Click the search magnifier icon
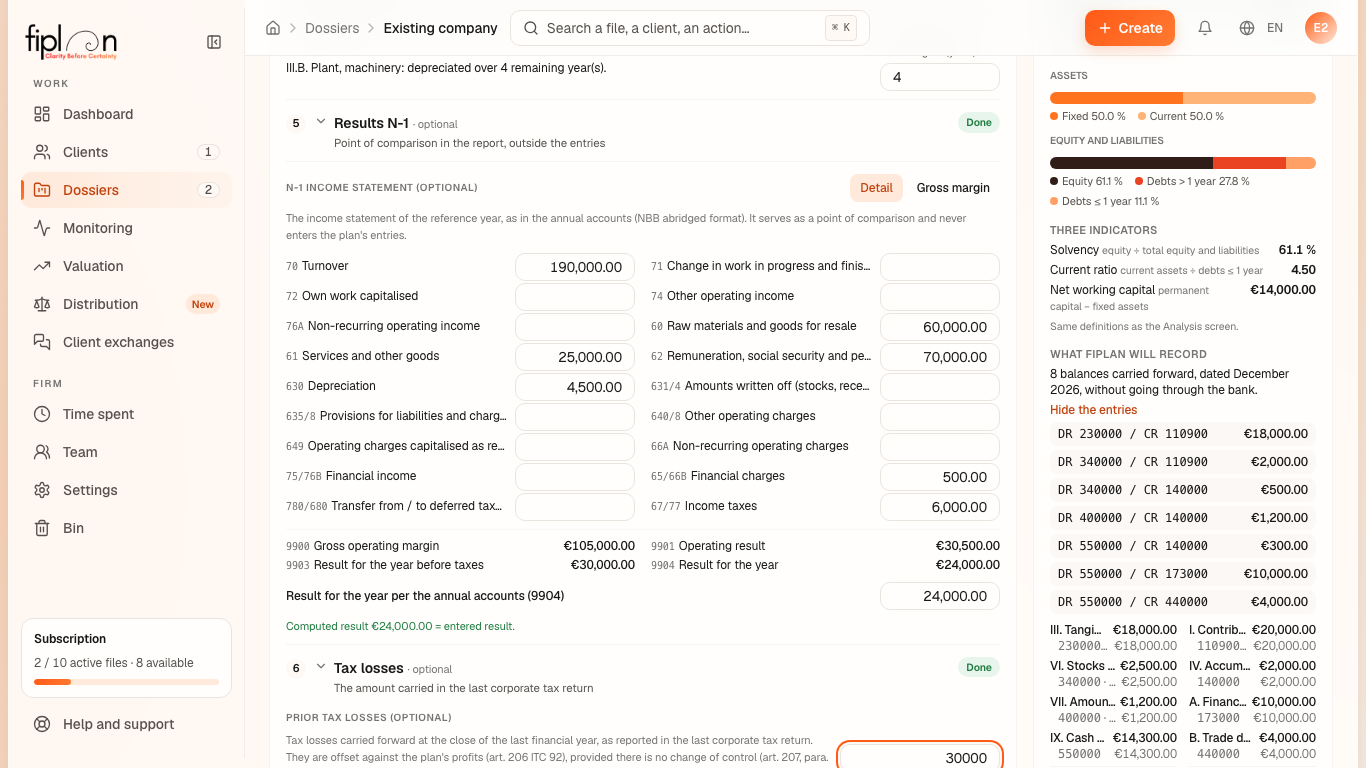The height and width of the screenshot is (768, 1366). click(531, 28)
